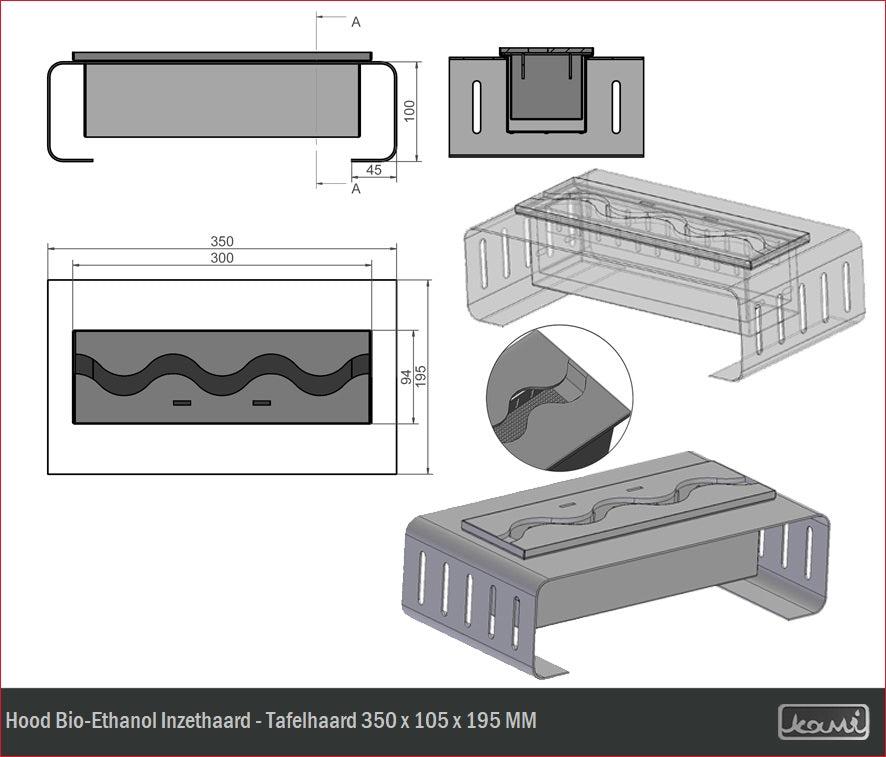Click the 350 width dimension label
The image size is (886, 757).
221,242
